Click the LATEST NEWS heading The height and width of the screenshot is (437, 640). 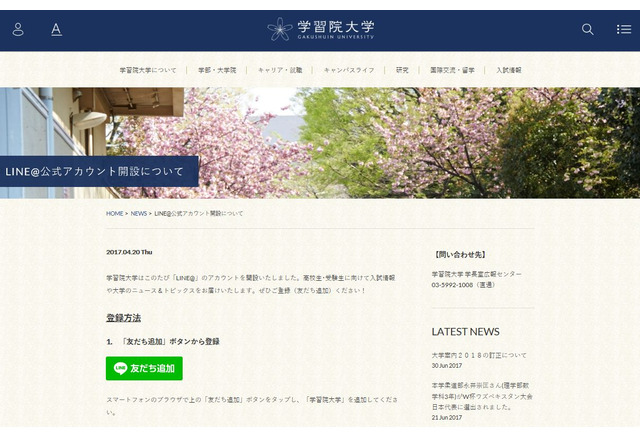click(465, 332)
